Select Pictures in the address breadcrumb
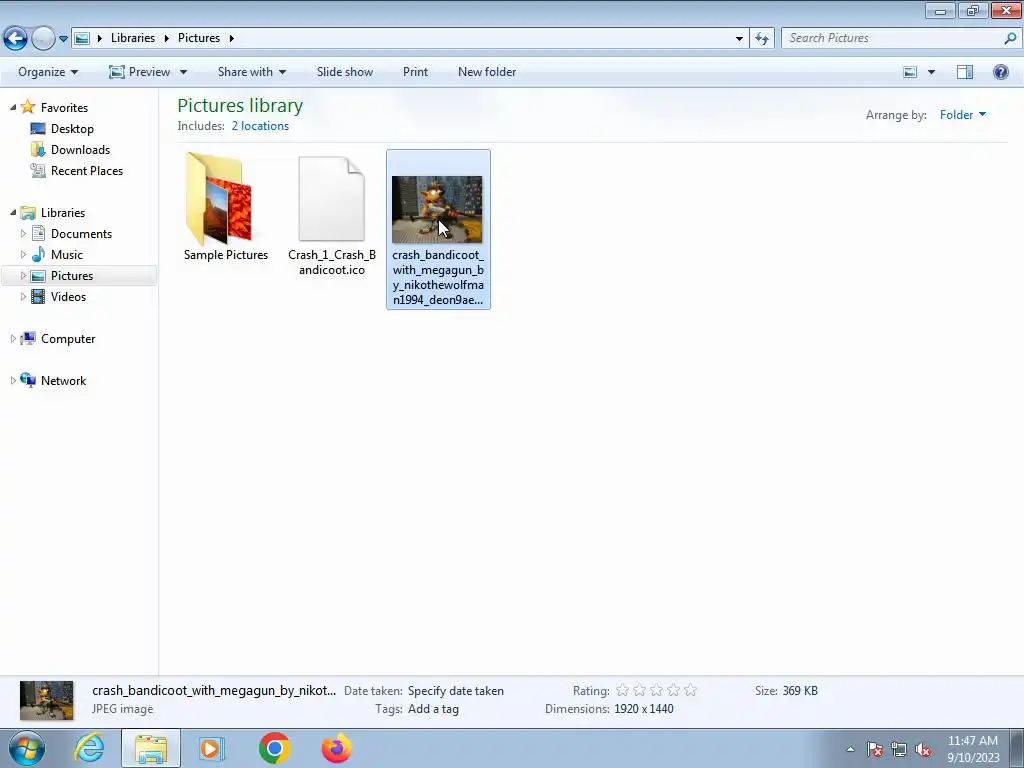 pyautogui.click(x=199, y=38)
